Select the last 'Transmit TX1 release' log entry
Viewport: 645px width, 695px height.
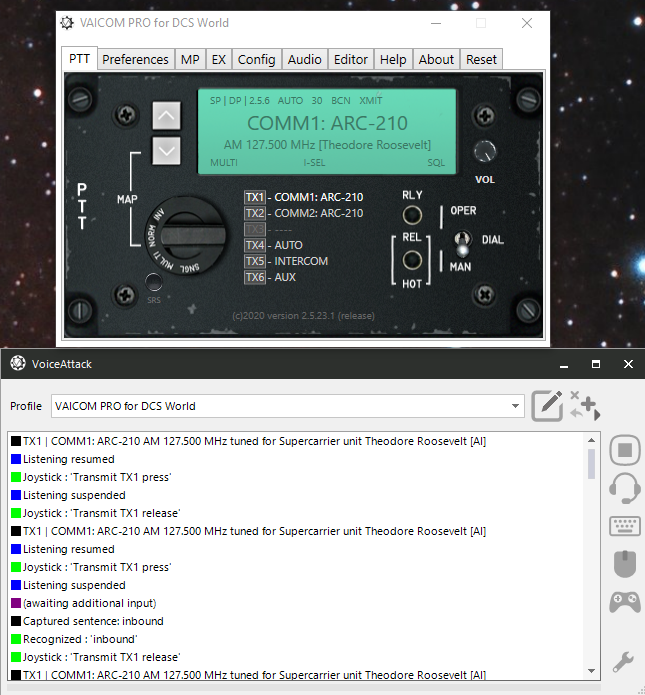(x=96, y=657)
